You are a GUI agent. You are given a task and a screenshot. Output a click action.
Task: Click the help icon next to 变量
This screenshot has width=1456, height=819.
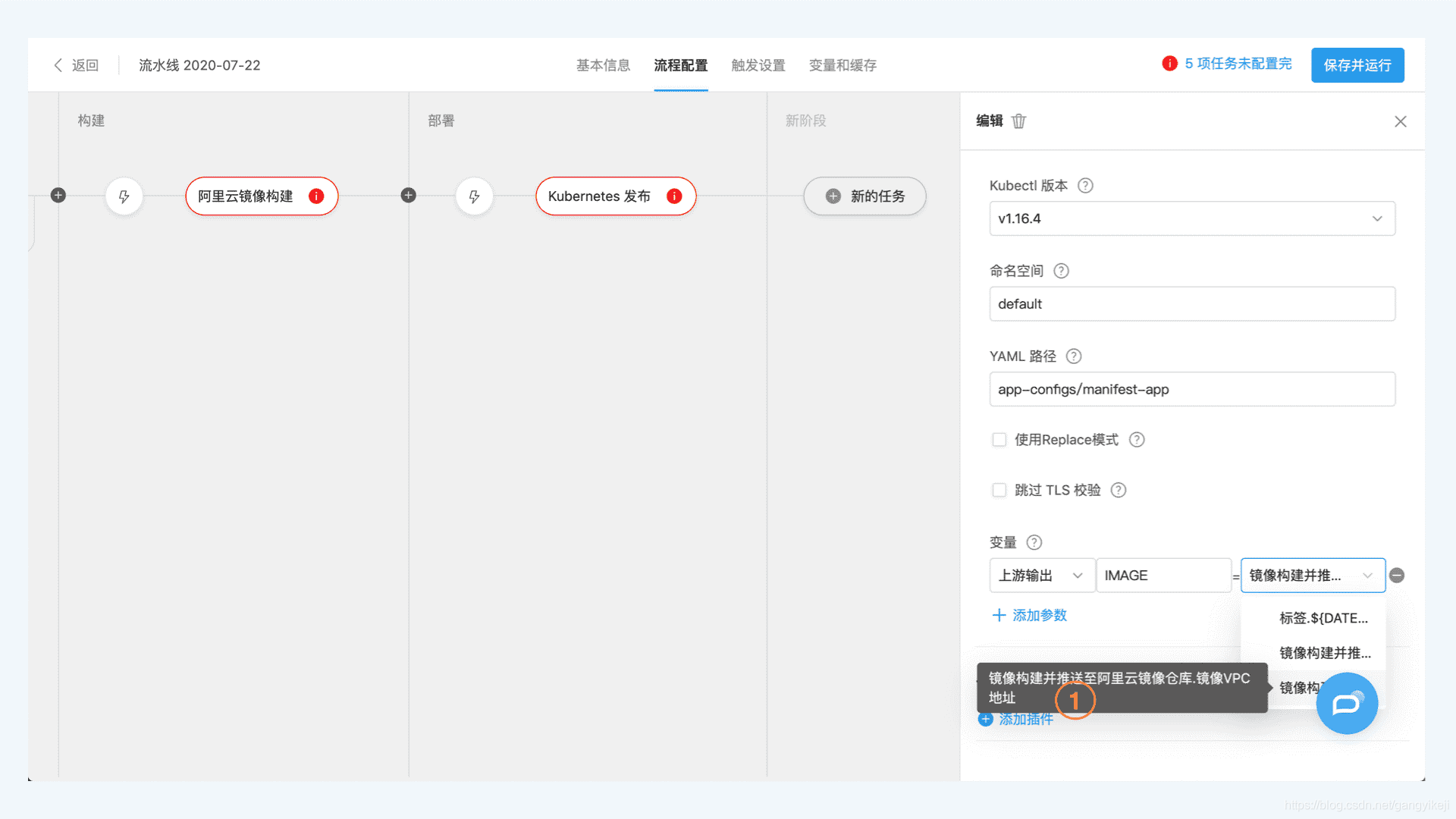click(x=1034, y=543)
